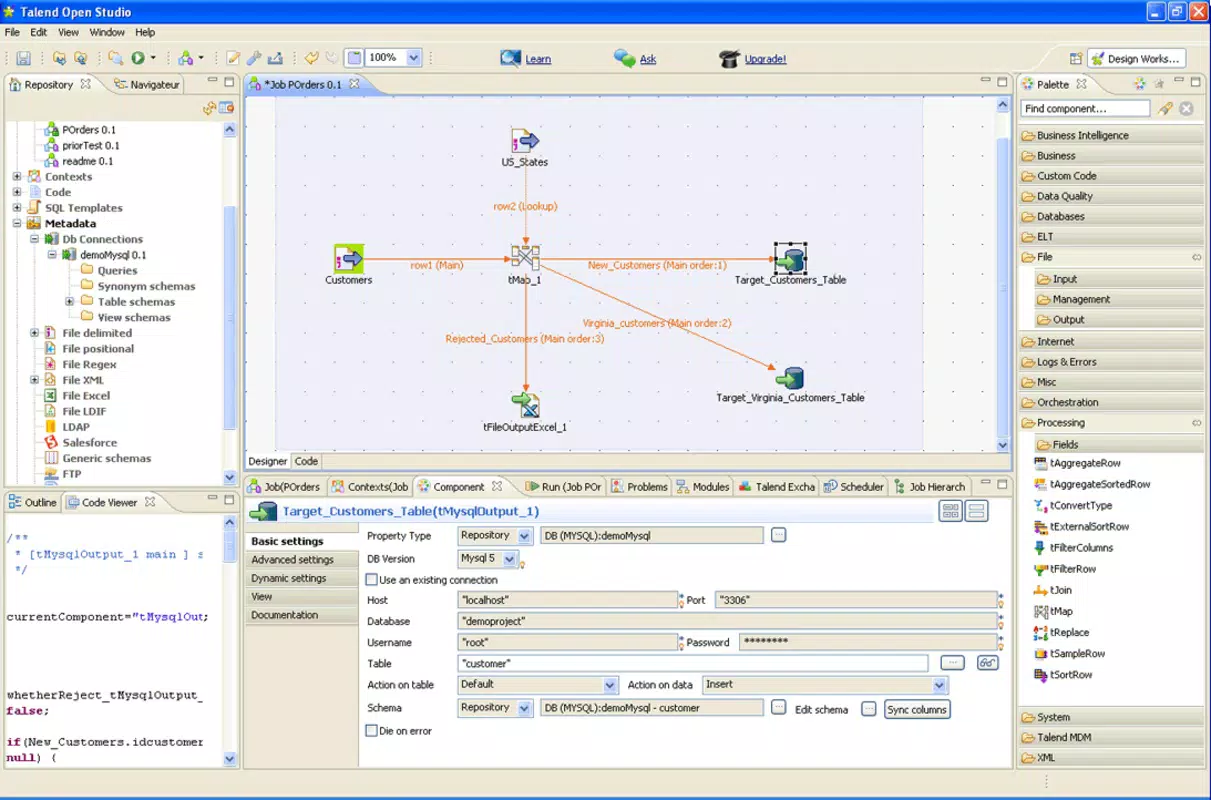1211x800 pixels.
Task: Select POrders 0.1 in repository tree
Action: pyautogui.click(x=80, y=130)
